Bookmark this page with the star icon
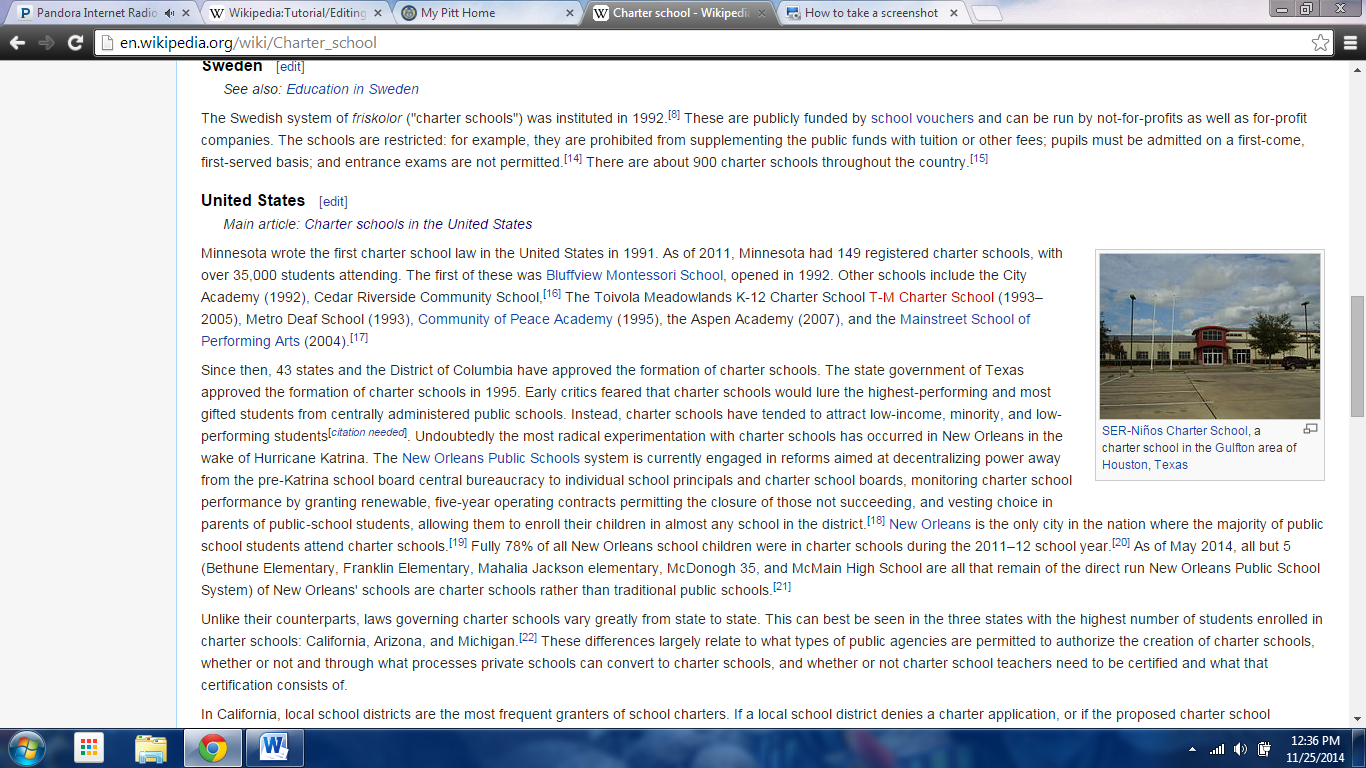 click(x=1320, y=43)
